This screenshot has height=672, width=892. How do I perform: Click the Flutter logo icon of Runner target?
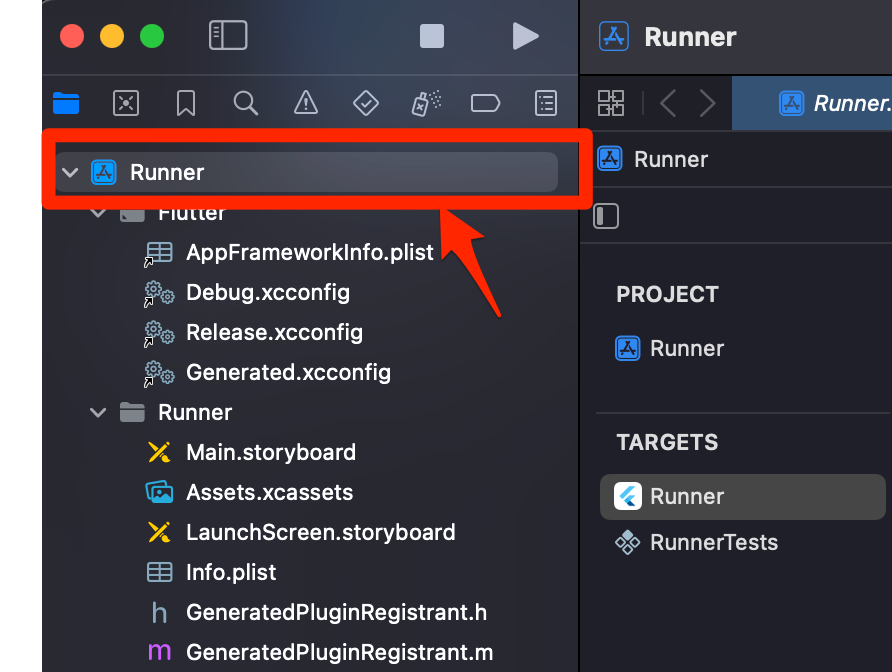[628, 496]
